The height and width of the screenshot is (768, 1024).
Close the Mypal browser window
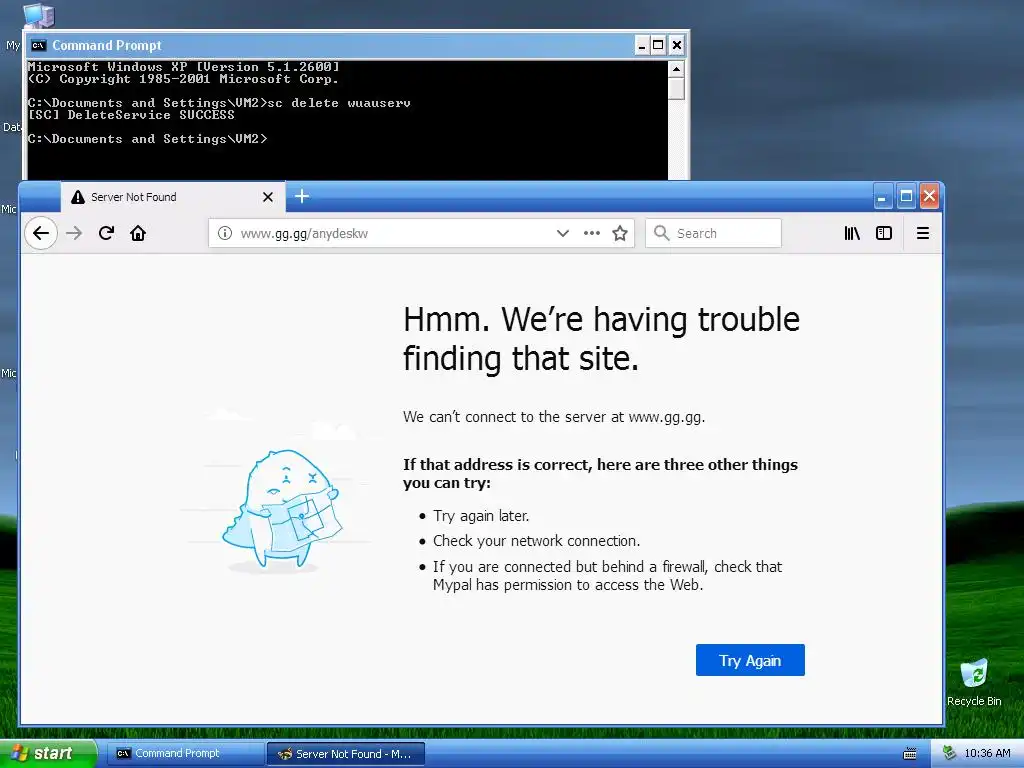929,196
